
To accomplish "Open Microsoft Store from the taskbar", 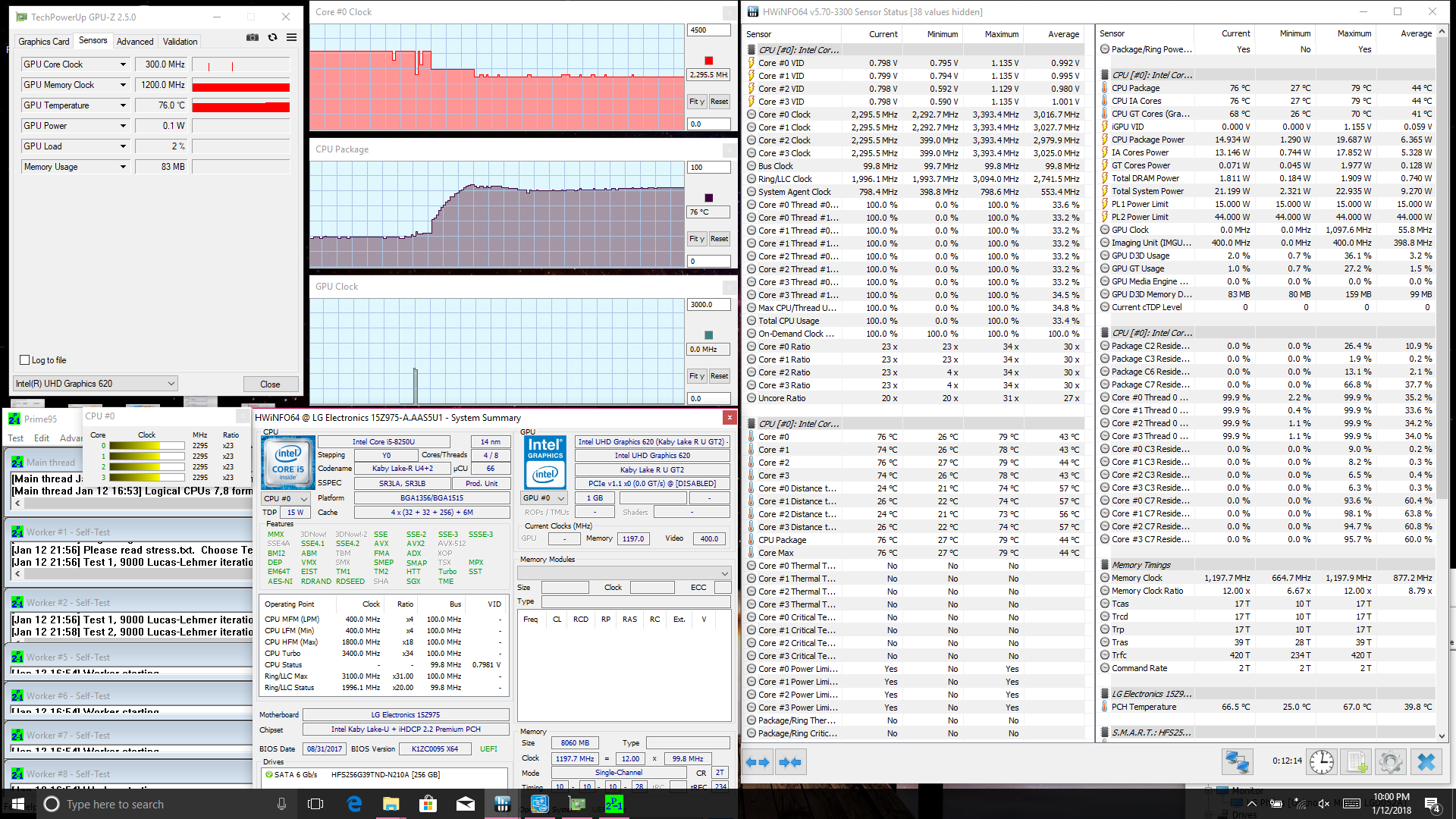I will [x=428, y=804].
